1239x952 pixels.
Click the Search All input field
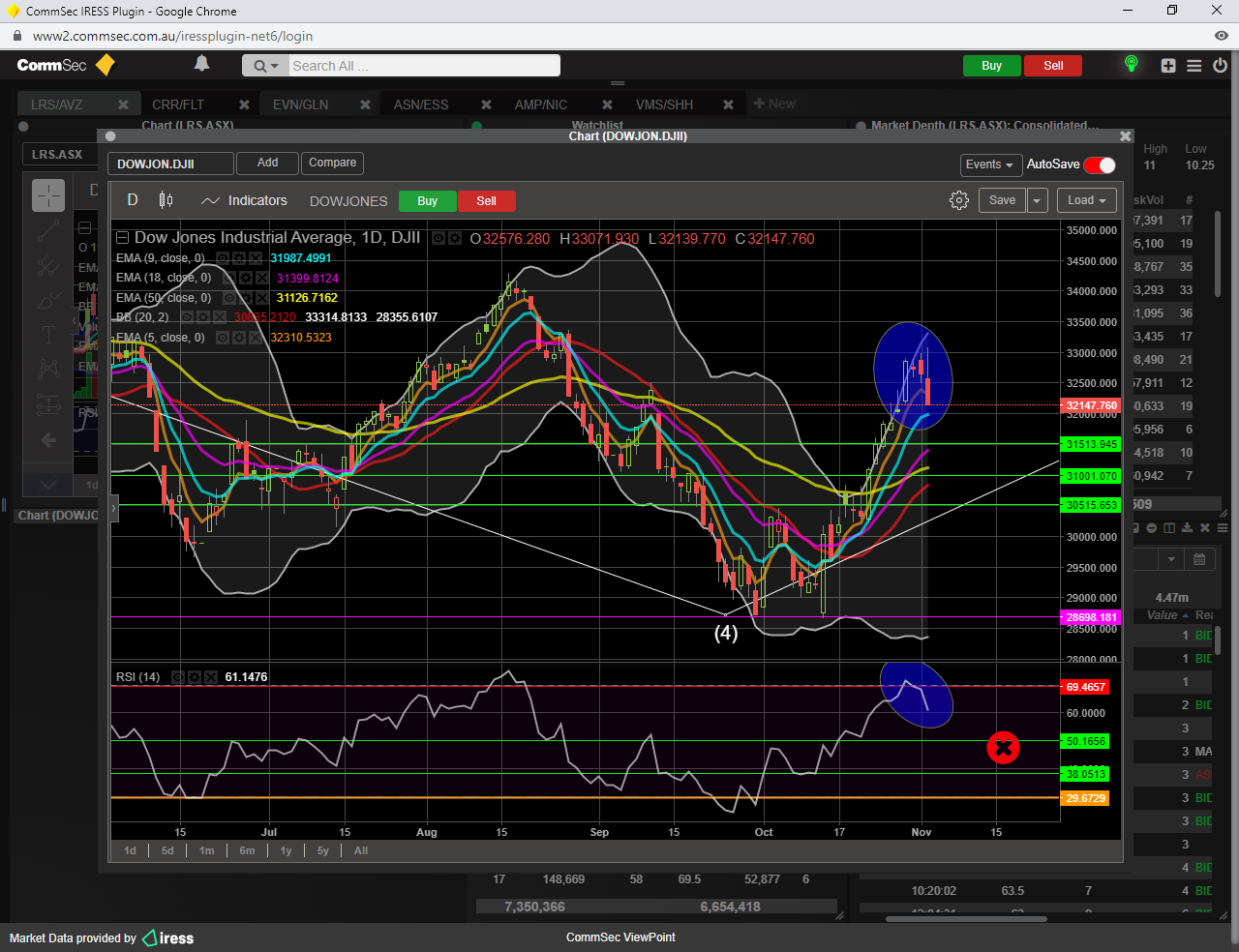click(x=424, y=66)
